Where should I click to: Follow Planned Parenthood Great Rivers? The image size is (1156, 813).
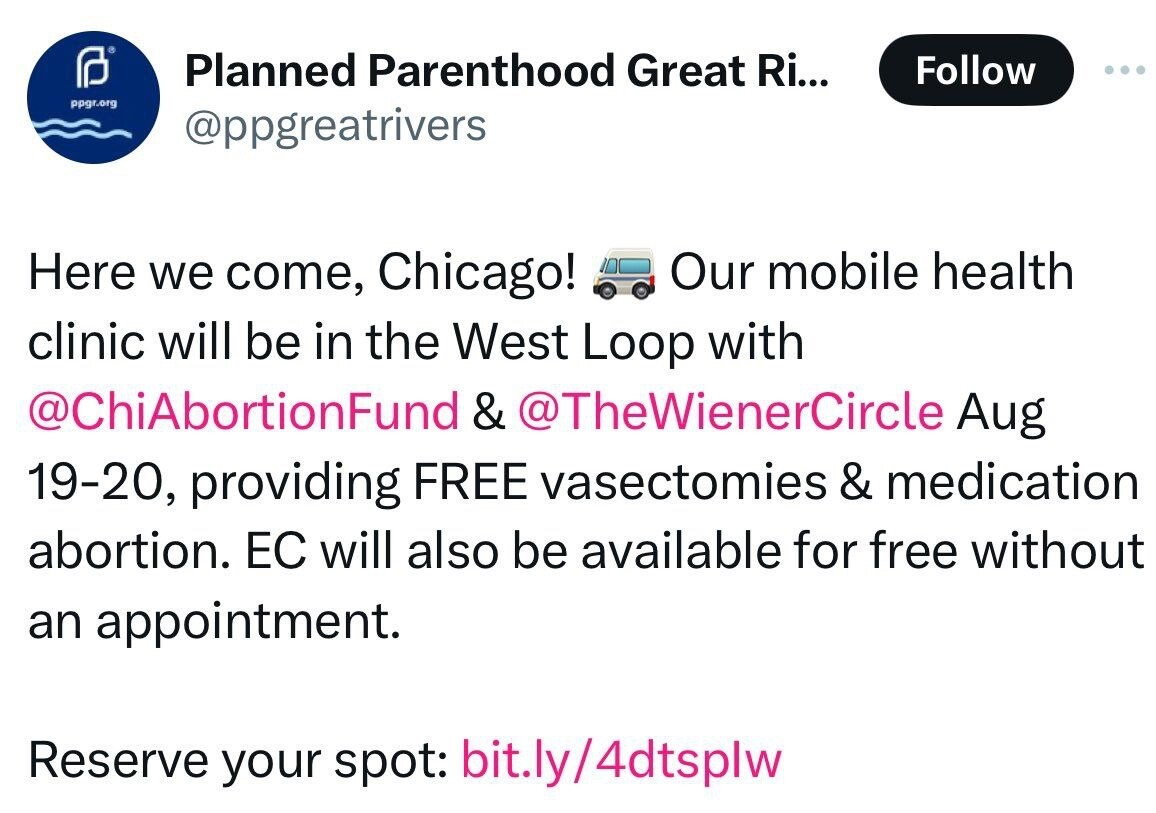click(x=976, y=70)
